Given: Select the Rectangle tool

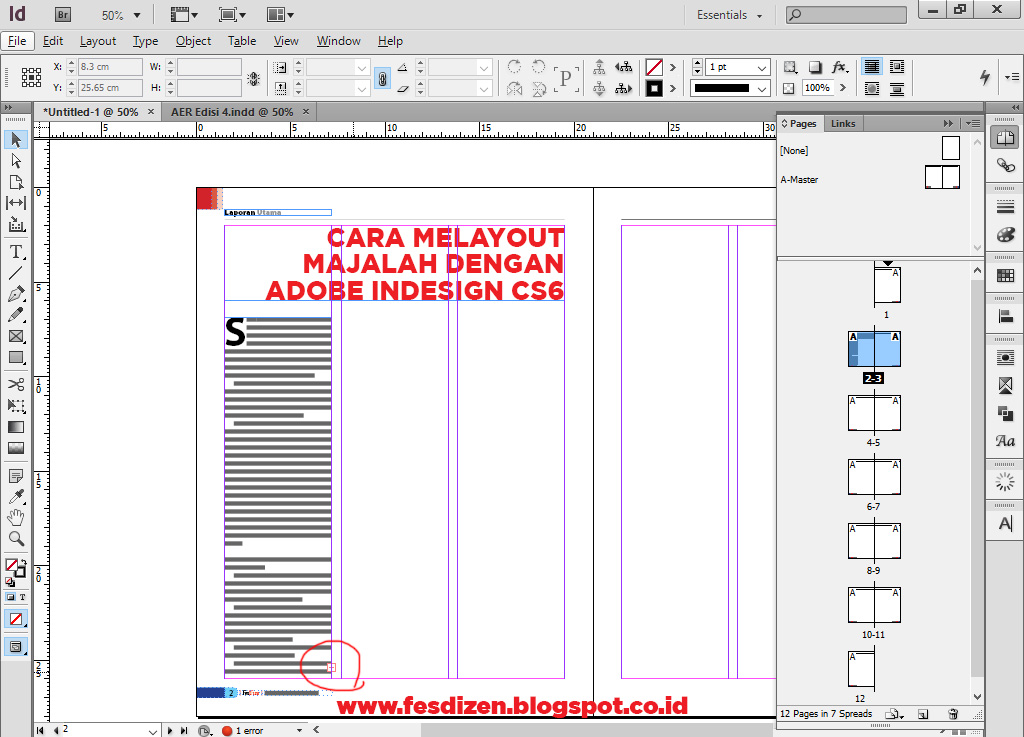Looking at the screenshot, I should 16,358.
